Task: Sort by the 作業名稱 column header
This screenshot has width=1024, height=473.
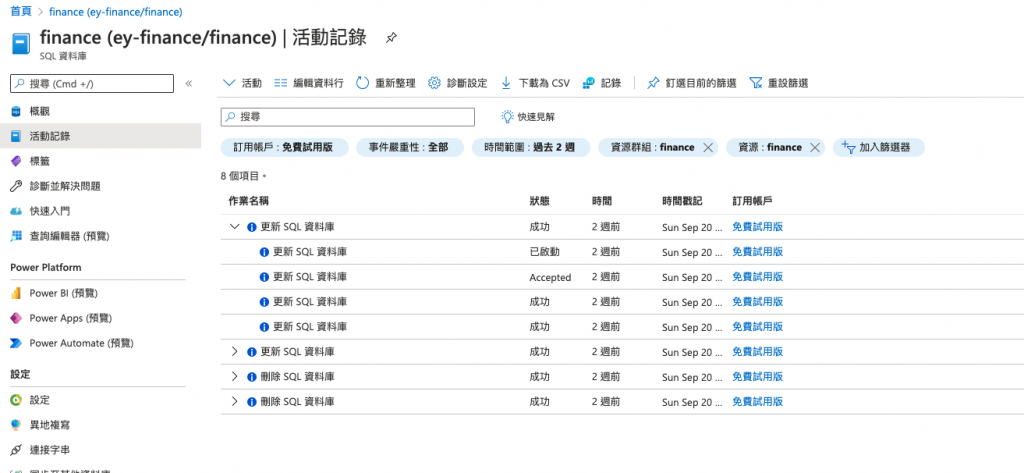Action: pyautogui.click(x=248, y=201)
